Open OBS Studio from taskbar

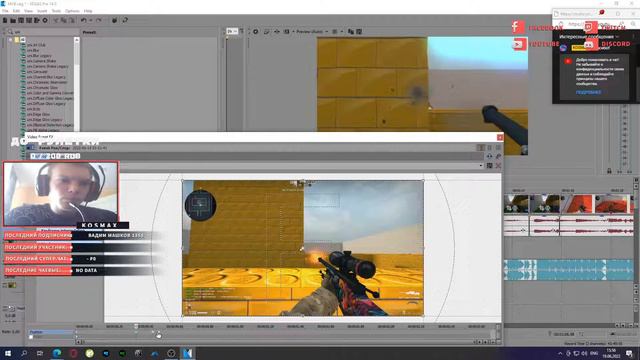171,353
